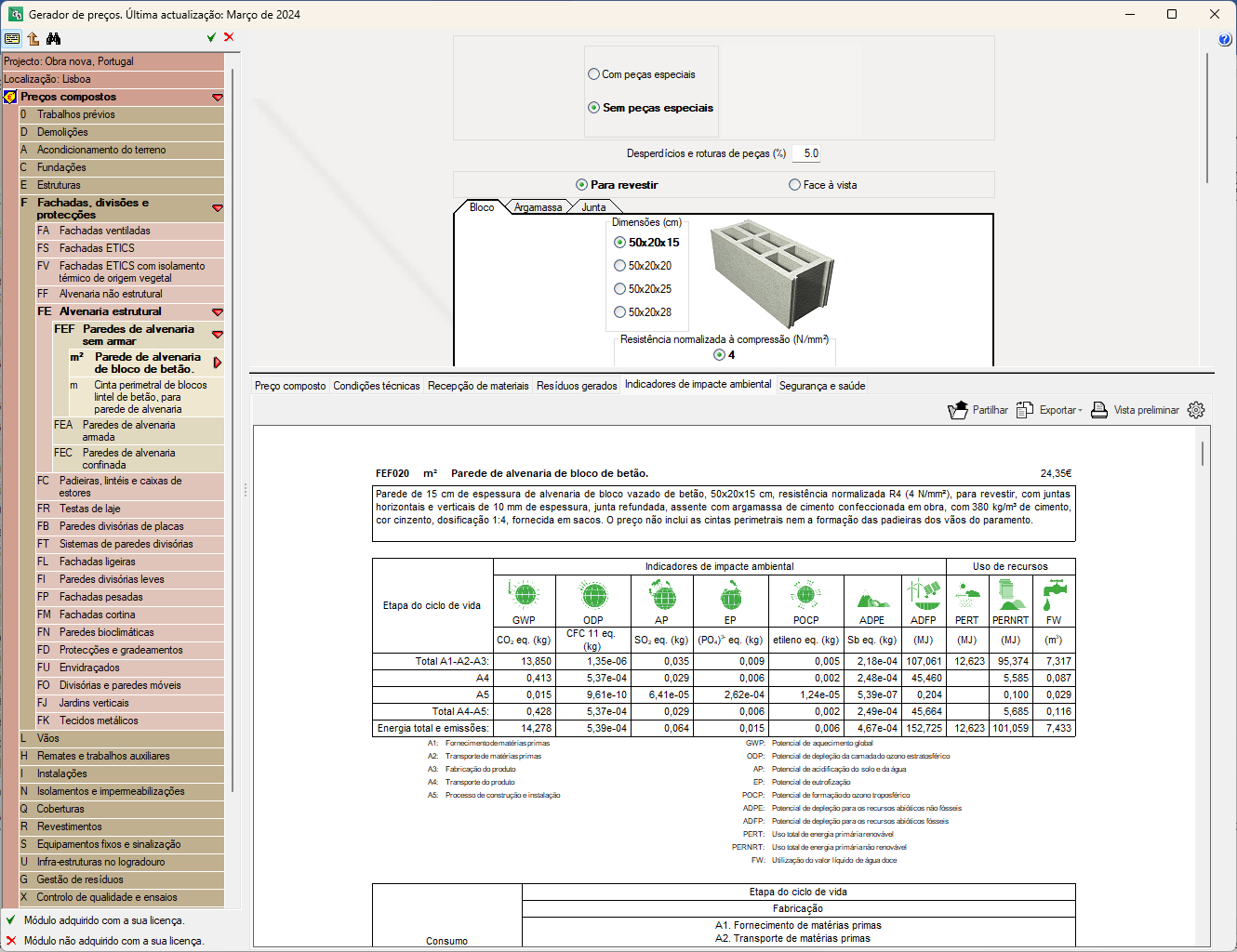Select the Com peças especiais option
This screenshot has height=952, width=1237.
click(x=594, y=74)
